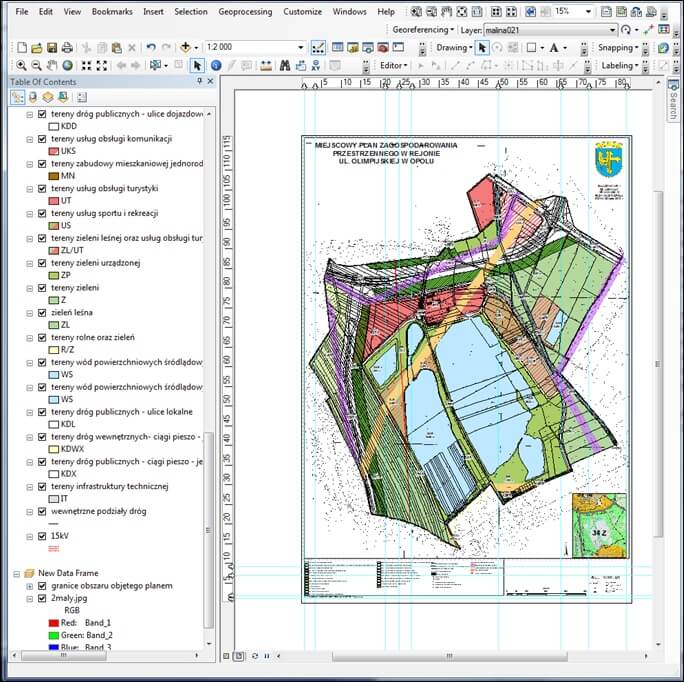This screenshot has height=682, width=684.
Task: Select the Select Elements arrow in the Tools toolbar
Action: pyautogui.click(x=197, y=65)
